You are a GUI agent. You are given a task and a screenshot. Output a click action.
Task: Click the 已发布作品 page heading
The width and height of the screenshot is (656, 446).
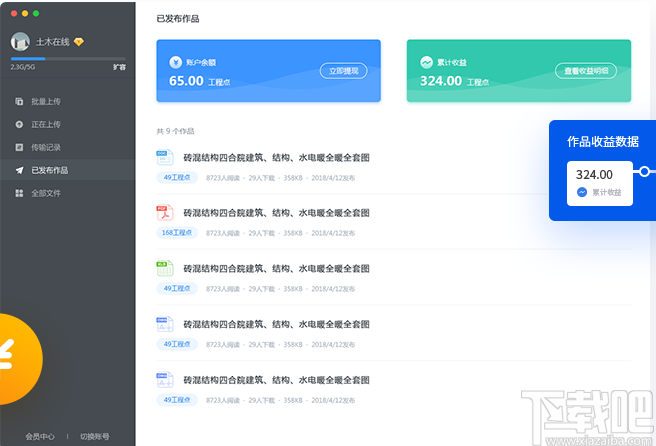pos(178,19)
